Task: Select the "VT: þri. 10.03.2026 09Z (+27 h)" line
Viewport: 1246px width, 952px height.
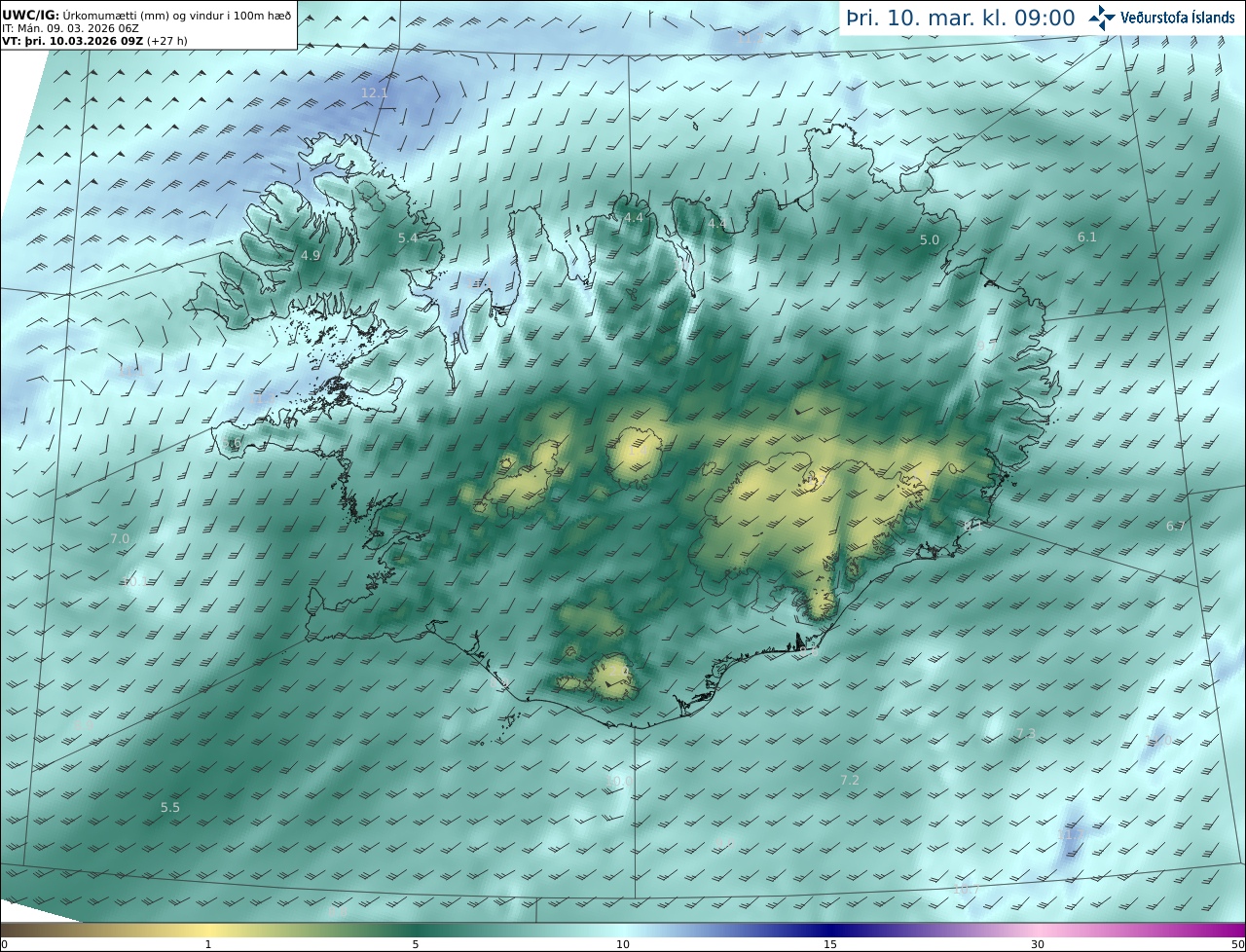Action: click(94, 41)
